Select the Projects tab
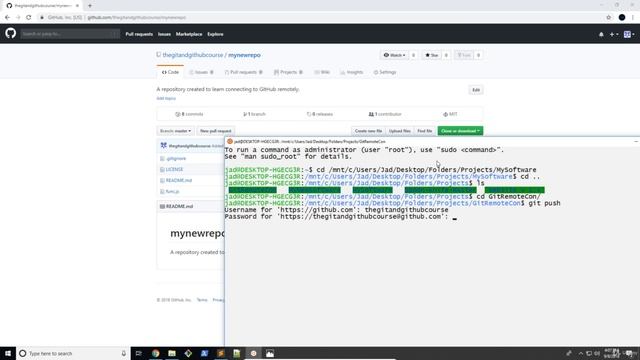The height and width of the screenshot is (360, 640). 288,72
